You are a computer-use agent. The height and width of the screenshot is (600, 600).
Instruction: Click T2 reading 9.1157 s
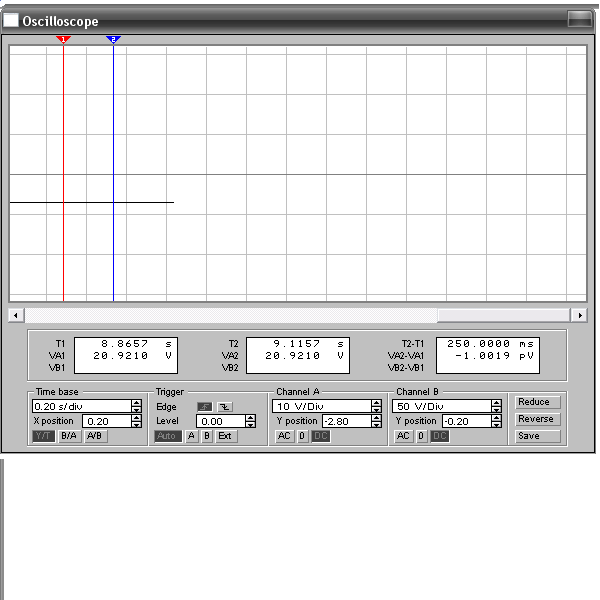[x=308, y=344]
